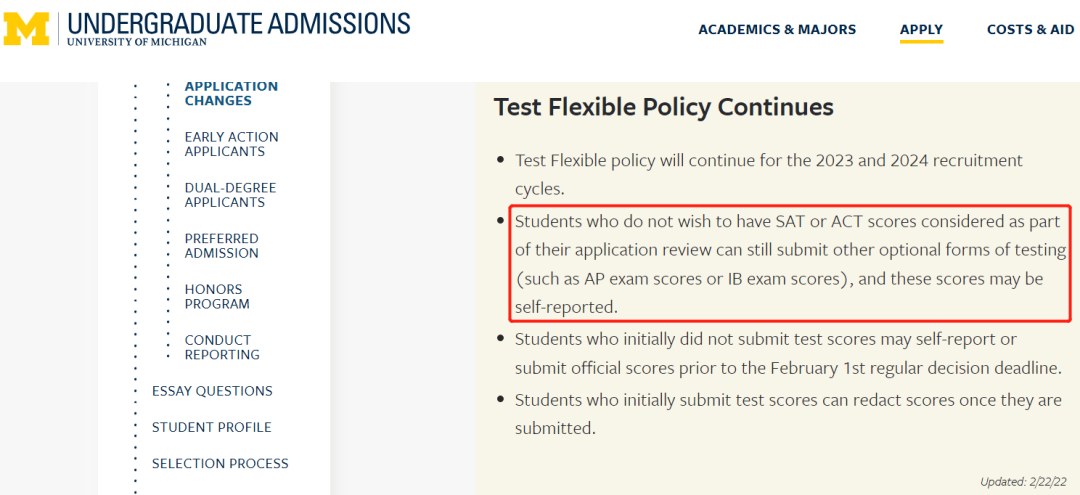Click the University of Michigan subtitle text
This screenshot has width=1080, height=495.
point(136,42)
